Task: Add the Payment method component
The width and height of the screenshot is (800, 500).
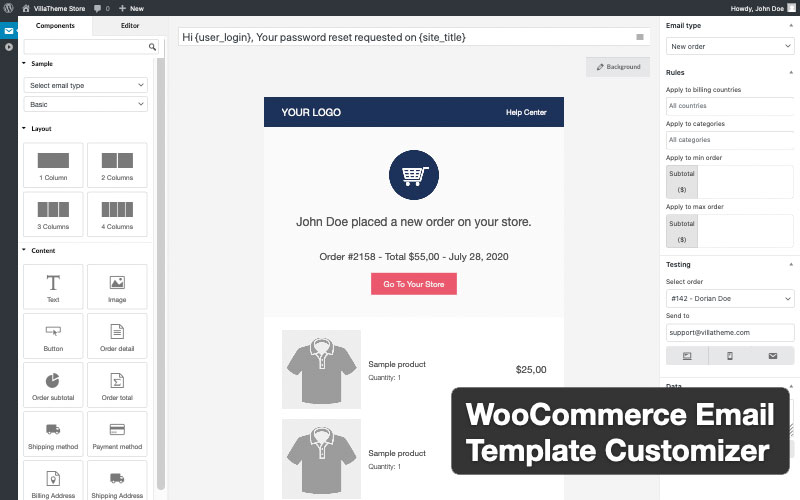Action: (x=117, y=434)
